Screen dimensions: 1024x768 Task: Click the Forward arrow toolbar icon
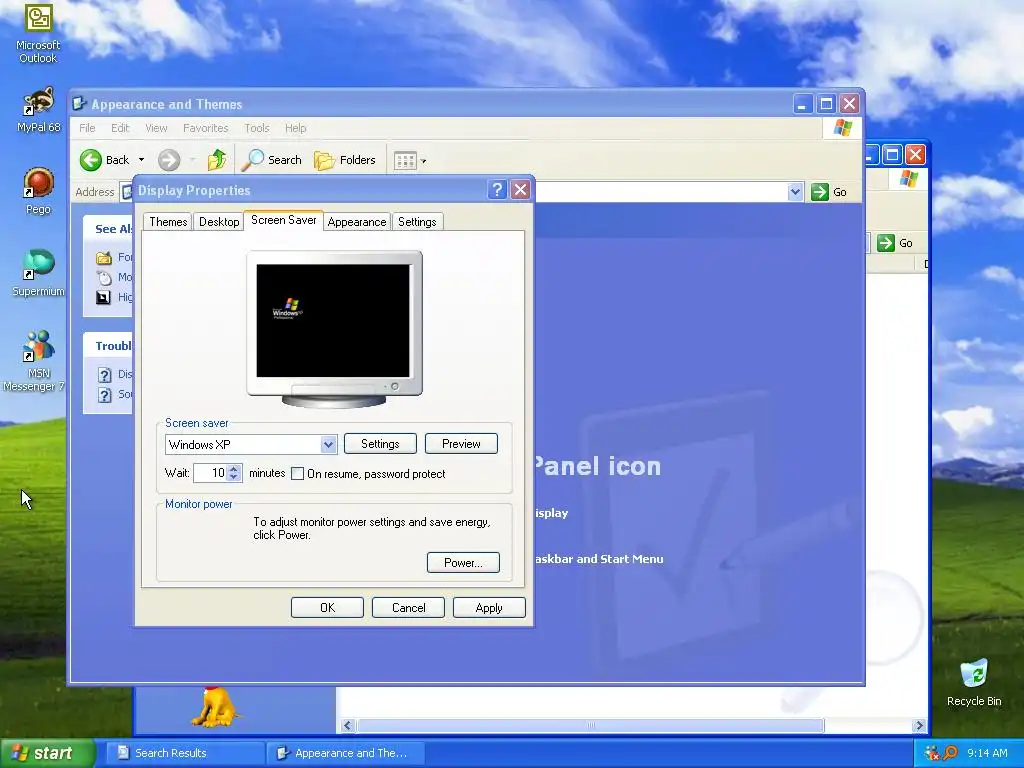(169, 160)
